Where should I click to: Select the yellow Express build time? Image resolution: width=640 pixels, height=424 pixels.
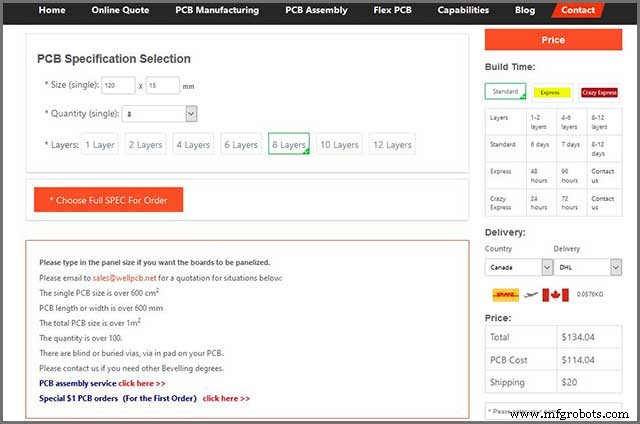point(550,92)
